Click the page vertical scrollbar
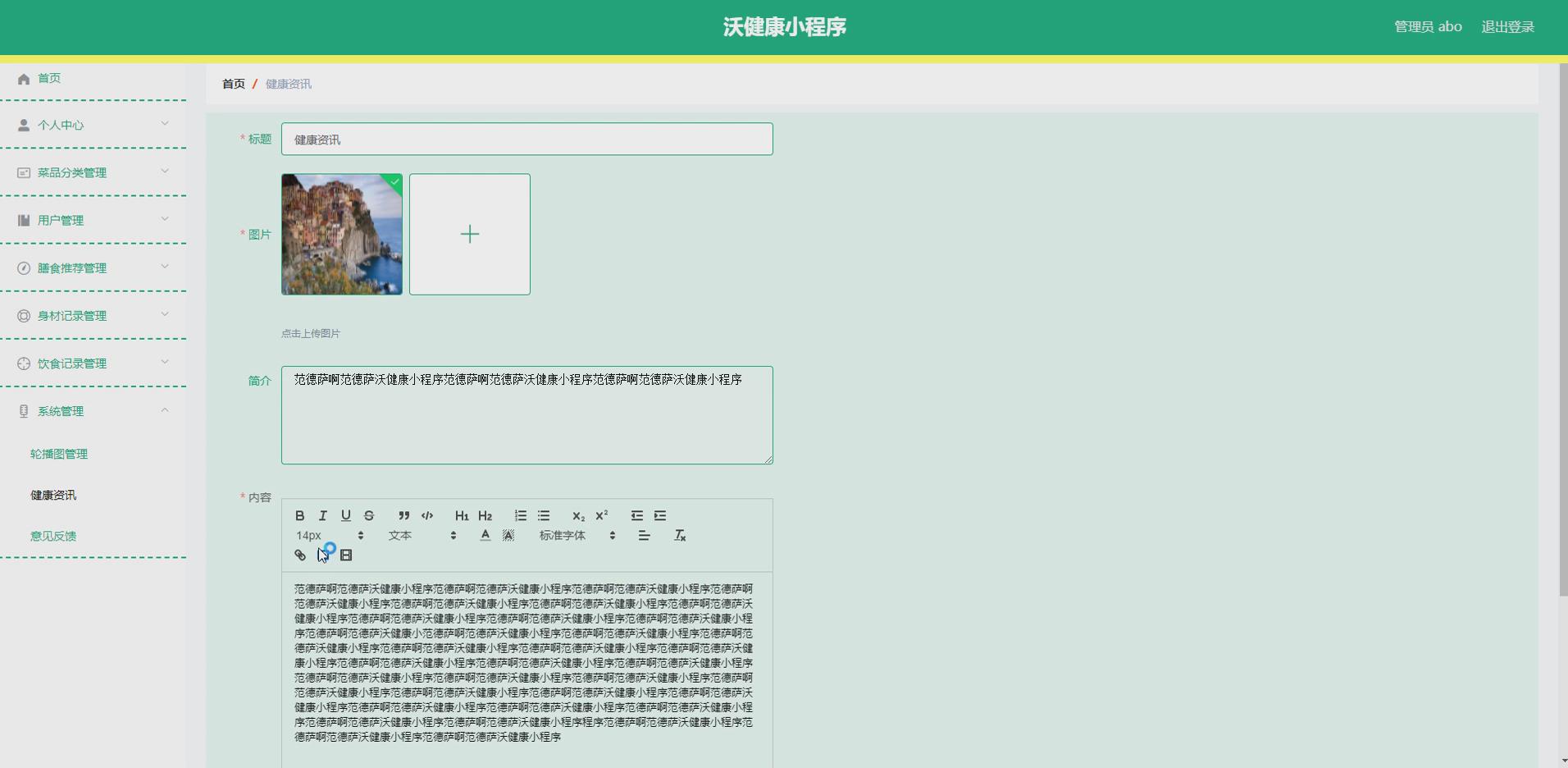The image size is (1568, 768). 1563,328
